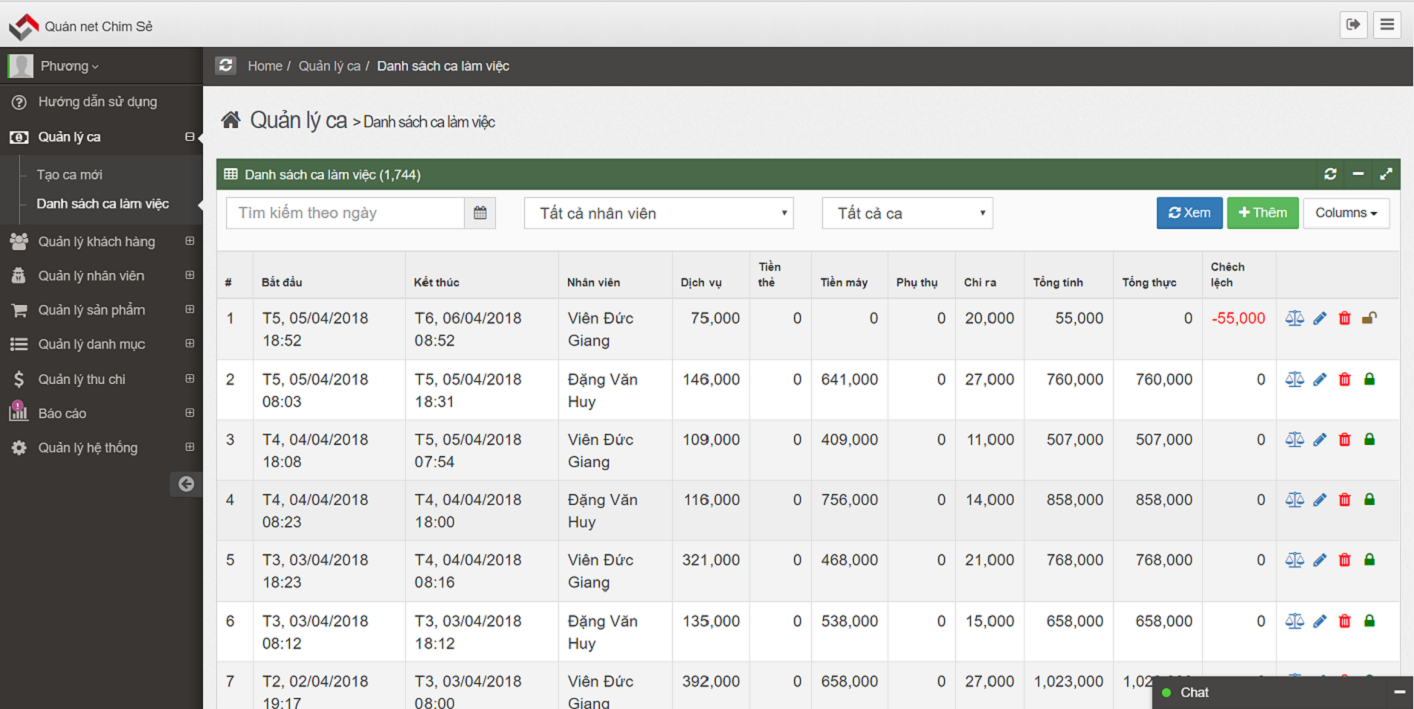The height and width of the screenshot is (709, 1414).
Task: Click the blue 'Xem' button
Action: point(1189,213)
